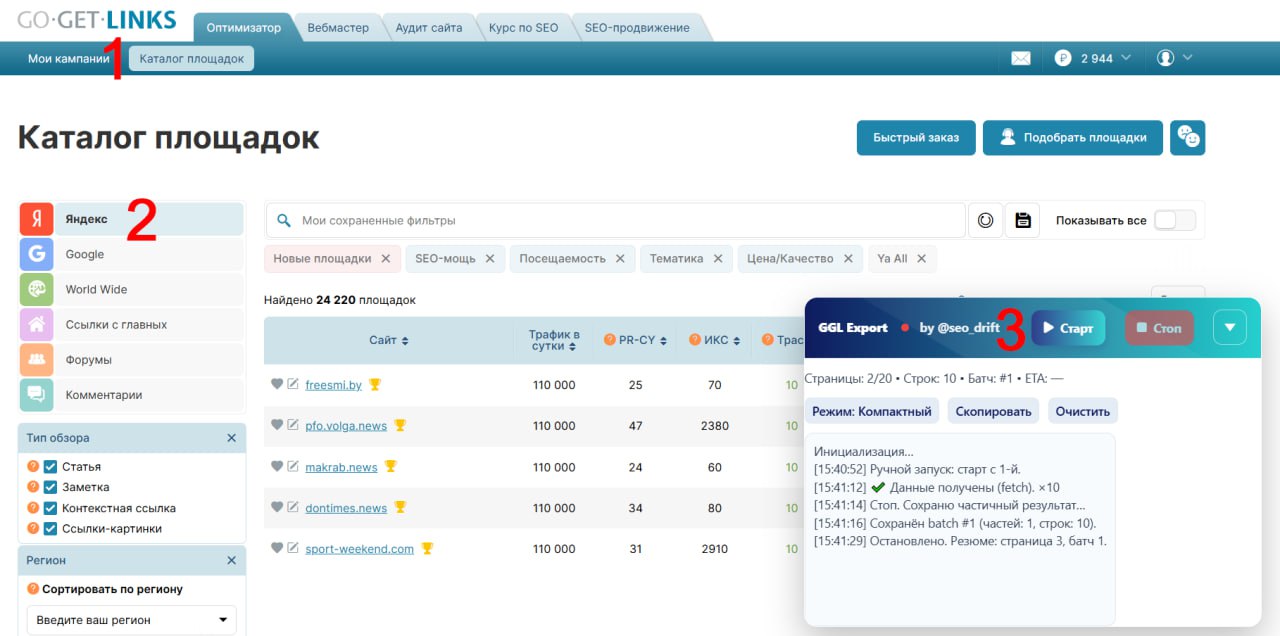Screen dimensions: 1280x636
Task: Uncheck the Статья checkbox
Action: (50, 467)
